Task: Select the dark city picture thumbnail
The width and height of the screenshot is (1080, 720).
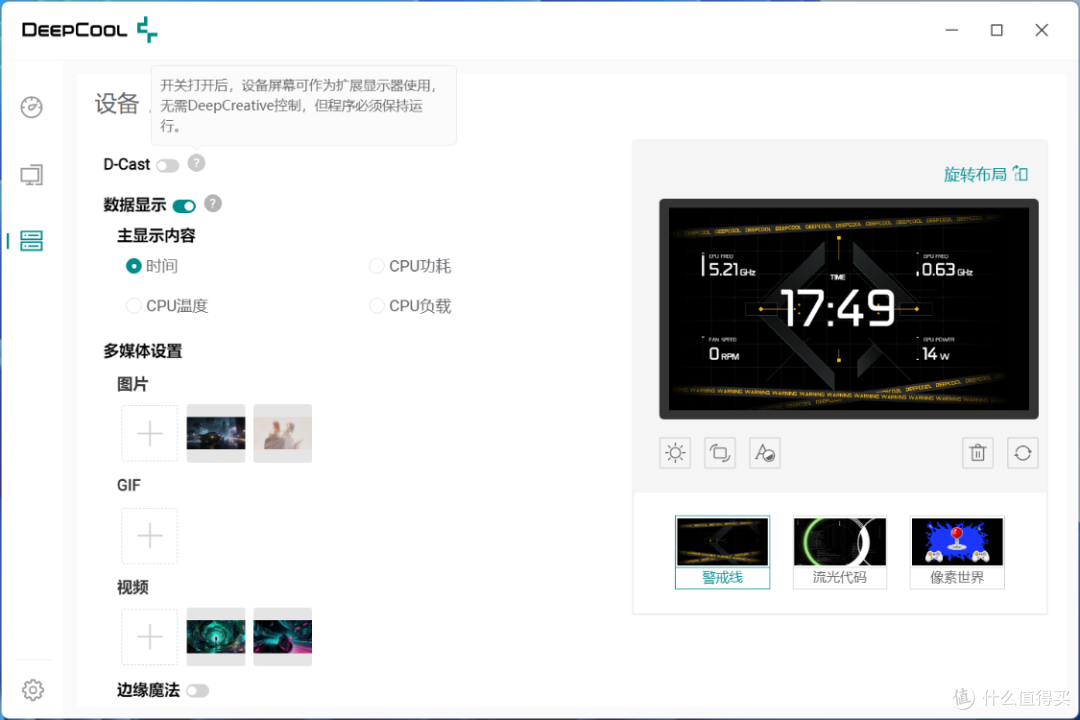Action: 216,433
